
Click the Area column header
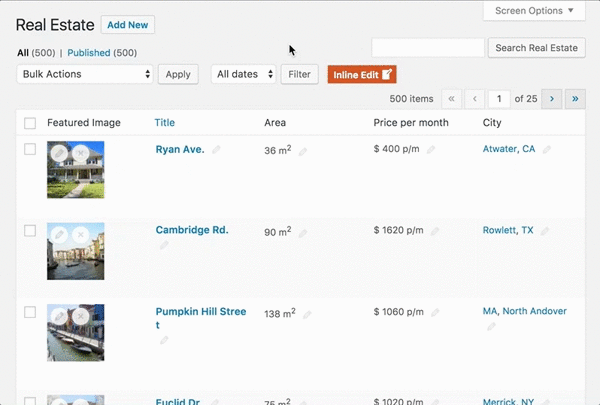pyautogui.click(x=275, y=122)
